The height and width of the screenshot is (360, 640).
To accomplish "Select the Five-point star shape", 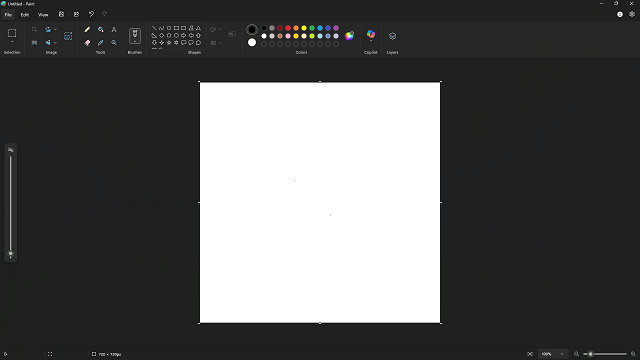I will tap(169, 42).
